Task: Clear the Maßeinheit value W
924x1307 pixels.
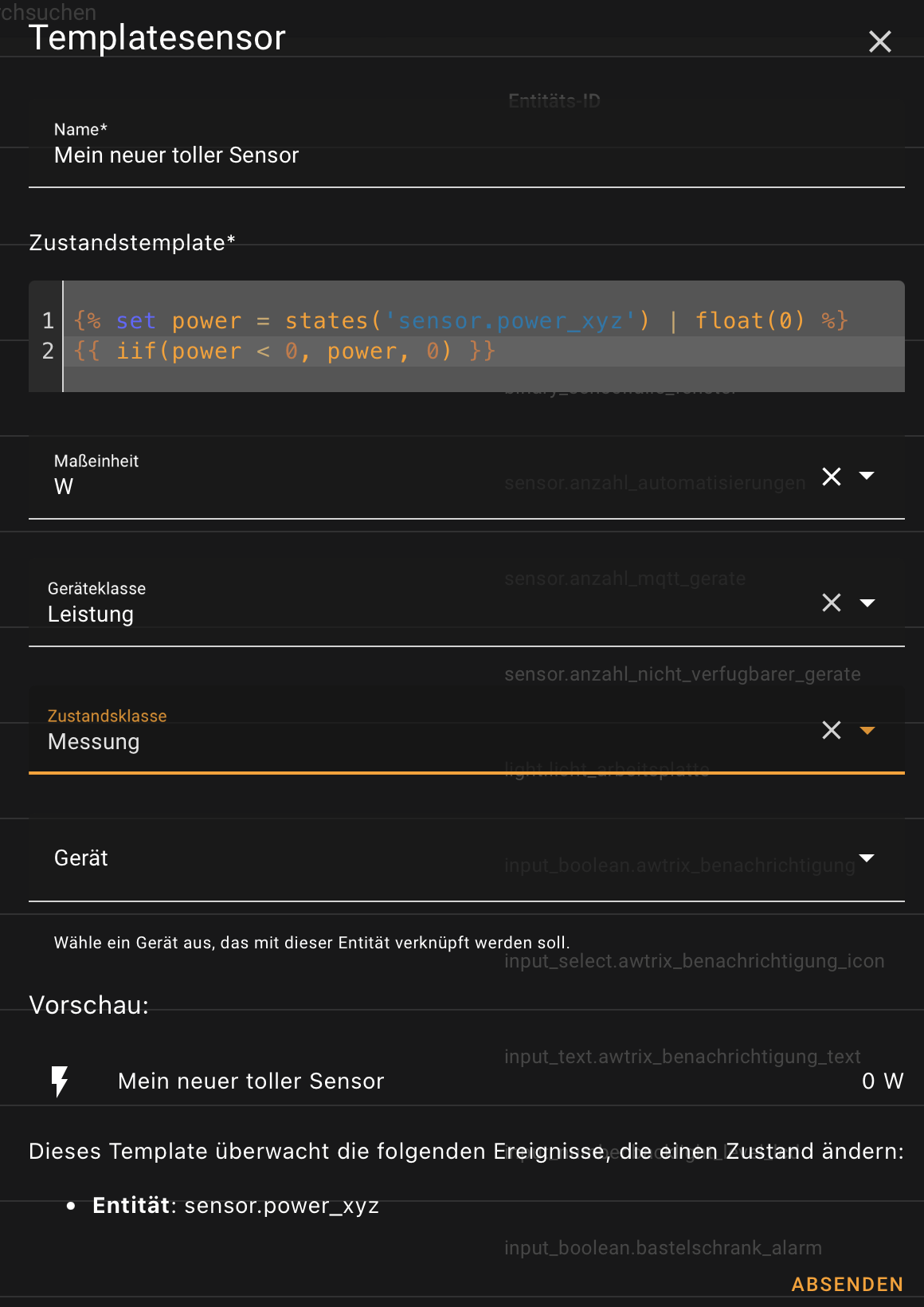Action: click(832, 477)
